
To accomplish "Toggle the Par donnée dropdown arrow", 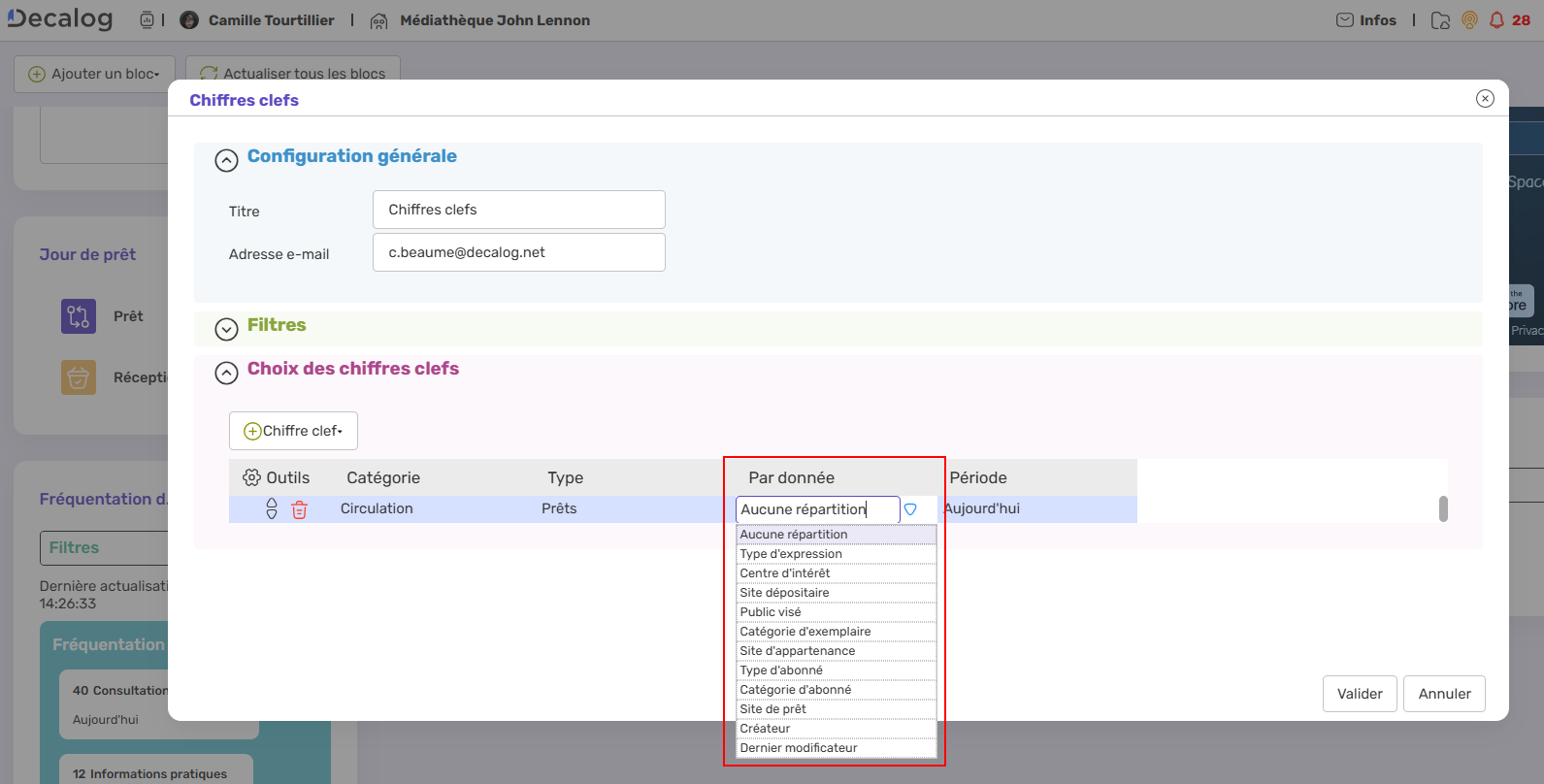I will [x=910, y=509].
